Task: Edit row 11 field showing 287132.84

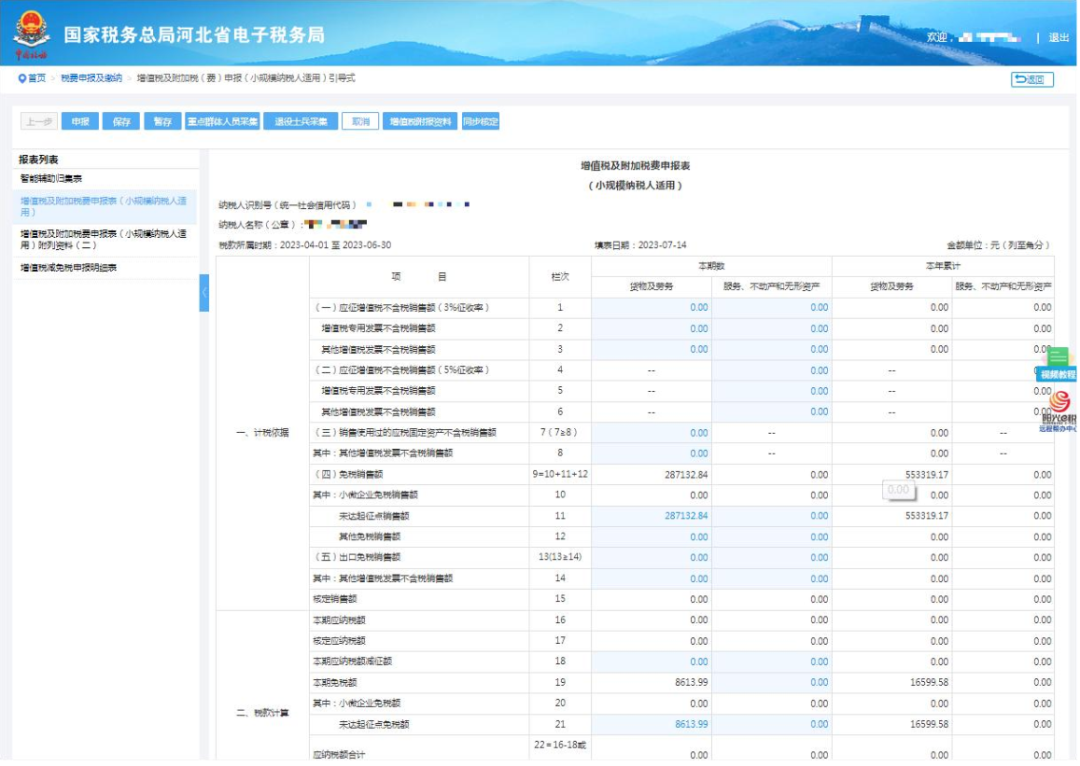Action: click(x=653, y=517)
